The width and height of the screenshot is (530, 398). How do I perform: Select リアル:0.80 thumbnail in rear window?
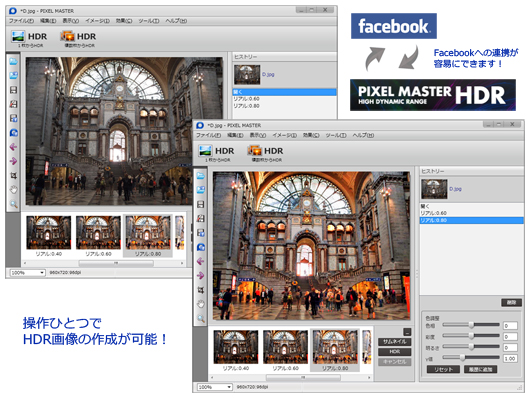pyautogui.click(x=148, y=236)
